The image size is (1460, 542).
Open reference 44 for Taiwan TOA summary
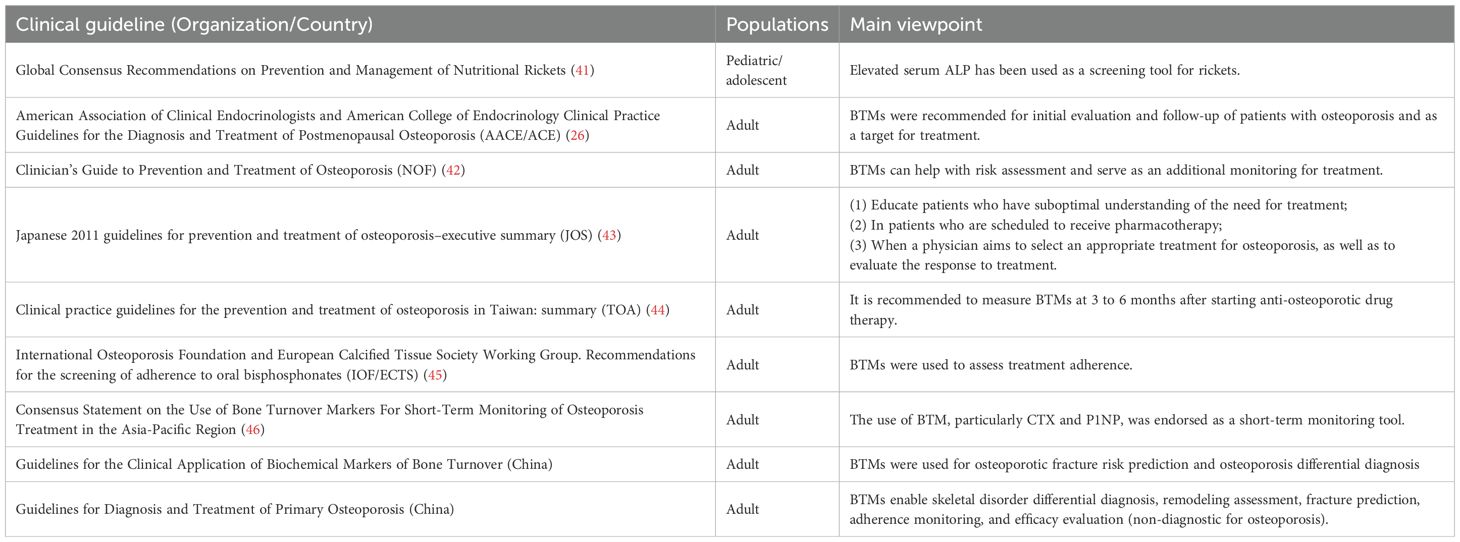click(x=658, y=310)
